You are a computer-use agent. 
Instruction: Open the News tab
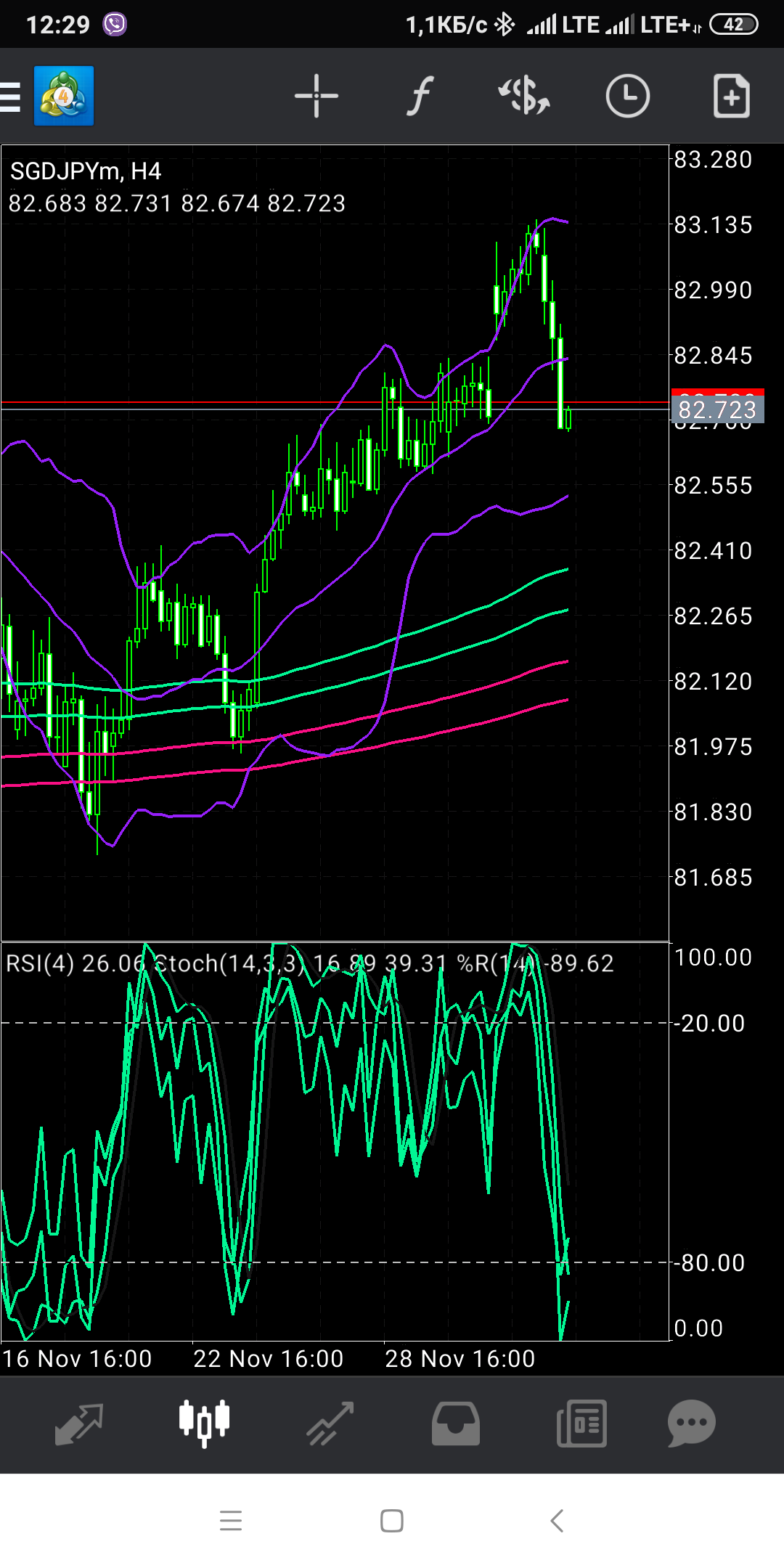point(581,1424)
